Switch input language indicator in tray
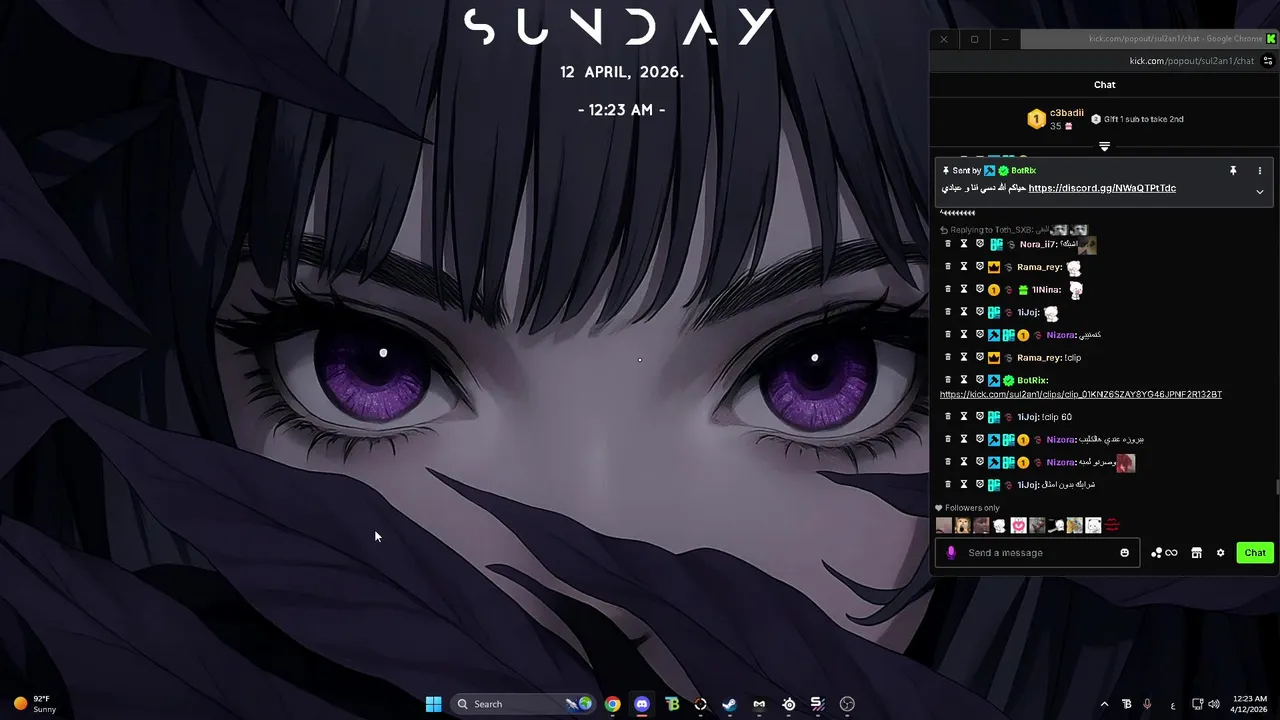 pyautogui.click(x=1173, y=705)
